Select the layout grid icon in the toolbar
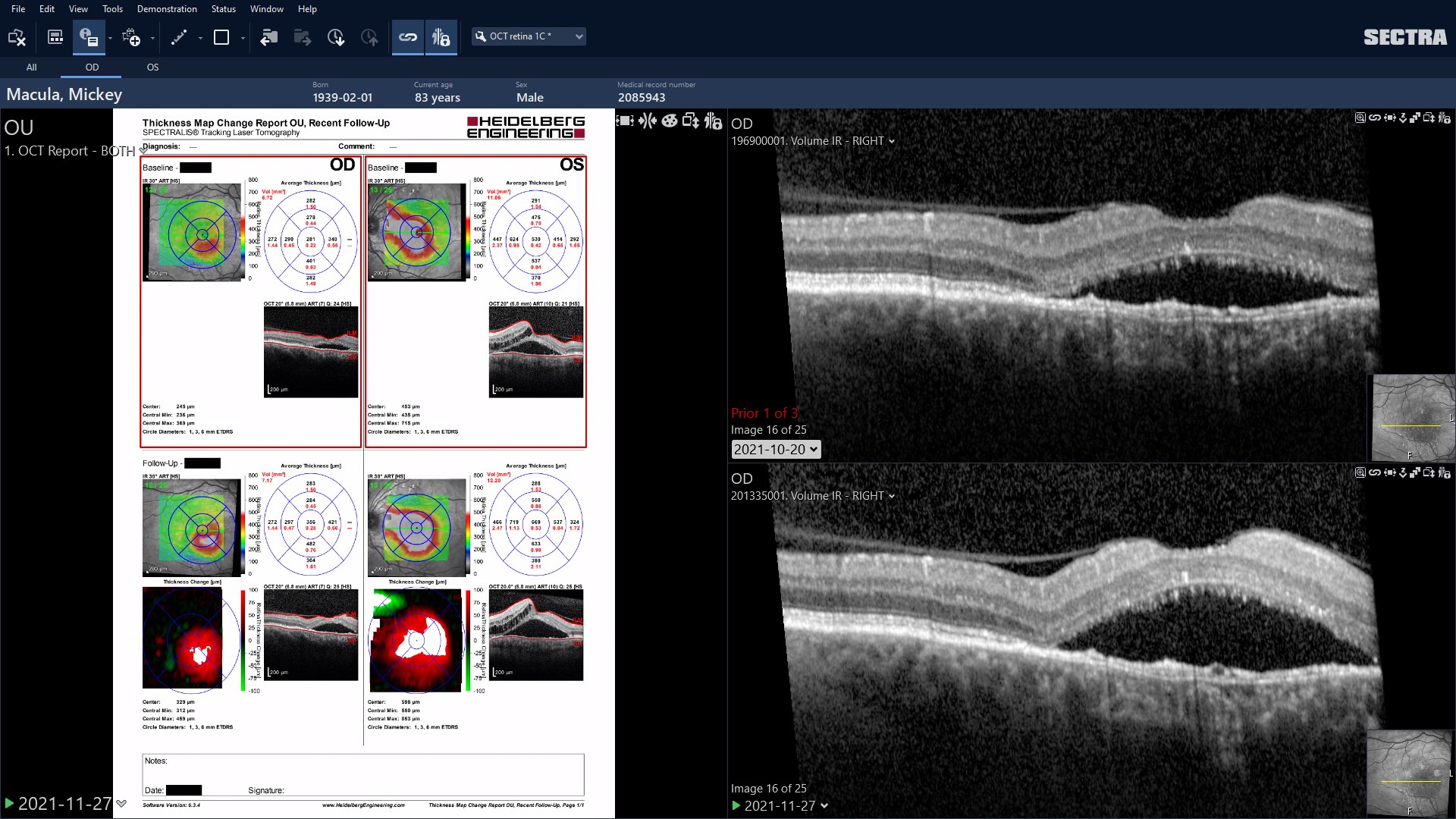This screenshot has width=1456, height=819. coord(55,36)
